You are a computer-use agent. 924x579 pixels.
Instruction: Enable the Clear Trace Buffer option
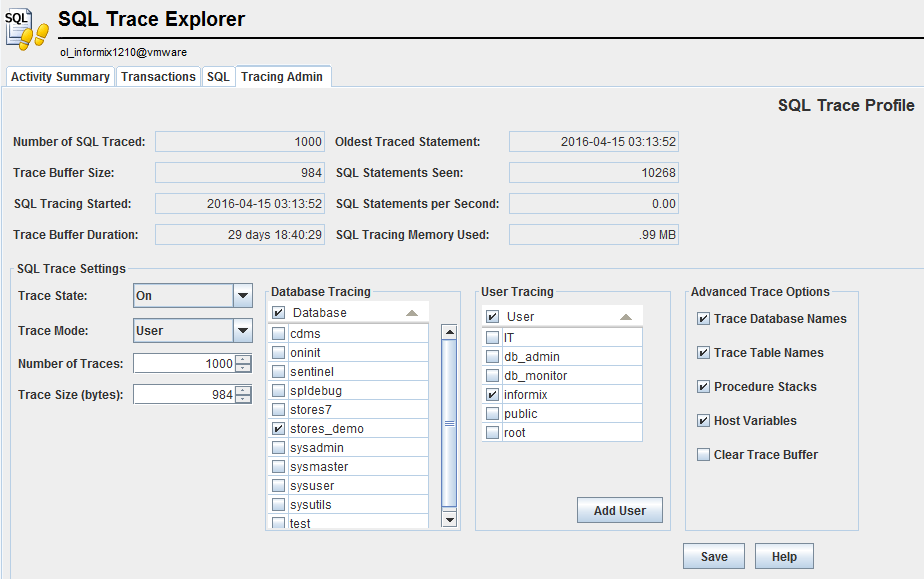pyautogui.click(x=703, y=455)
